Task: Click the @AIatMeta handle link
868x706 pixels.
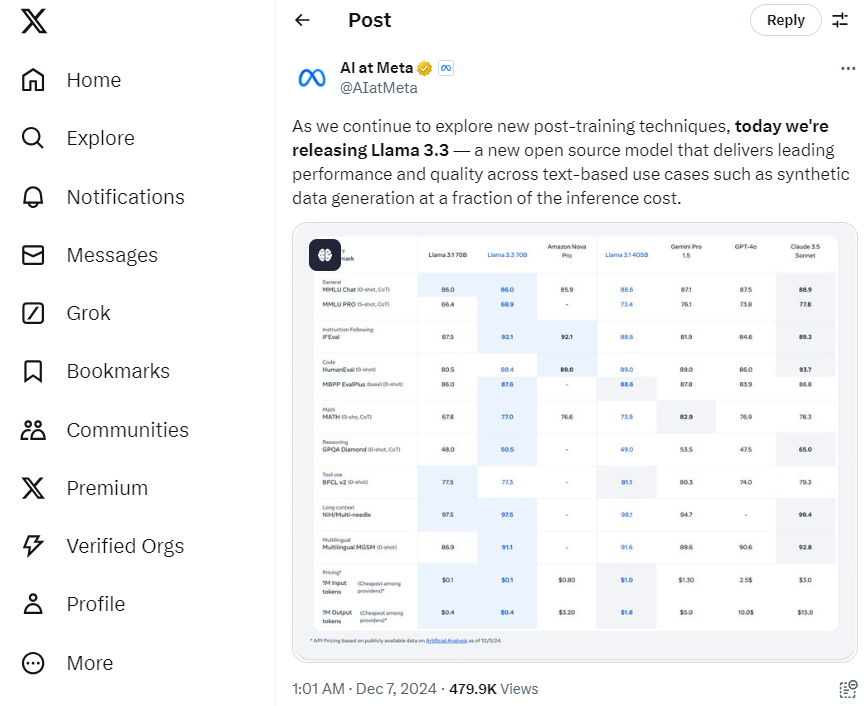Action: pos(379,88)
